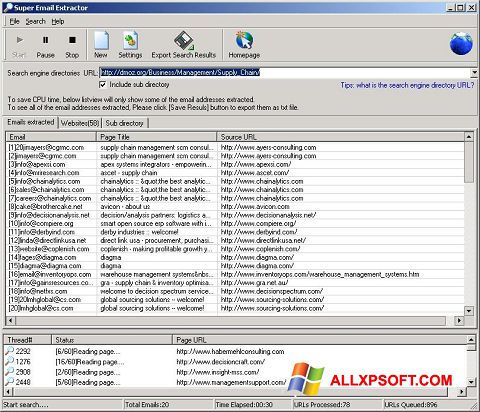
Task: Click thread list horizontal scroll left arrow
Action: tap(9, 391)
